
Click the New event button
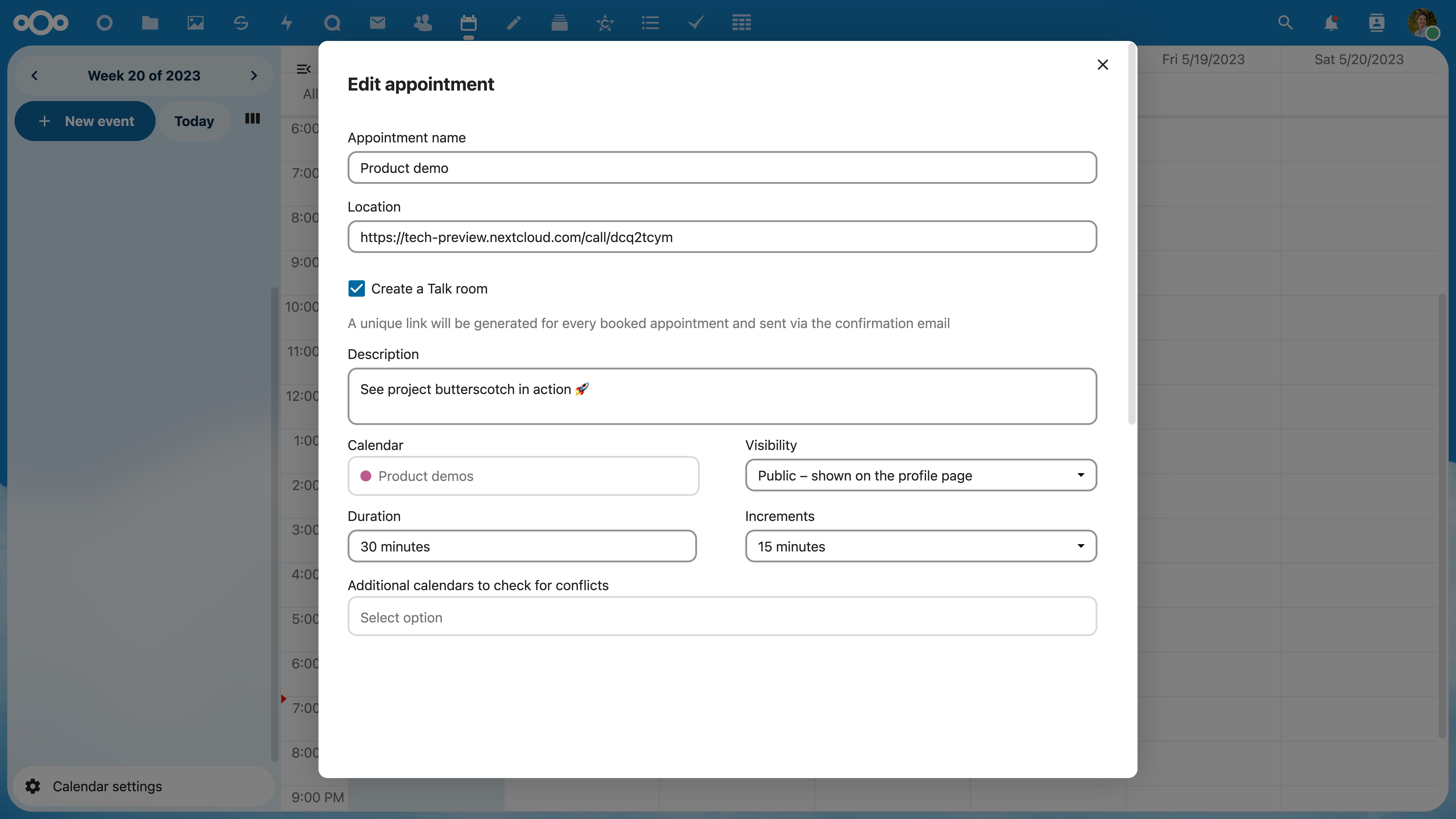point(85,121)
